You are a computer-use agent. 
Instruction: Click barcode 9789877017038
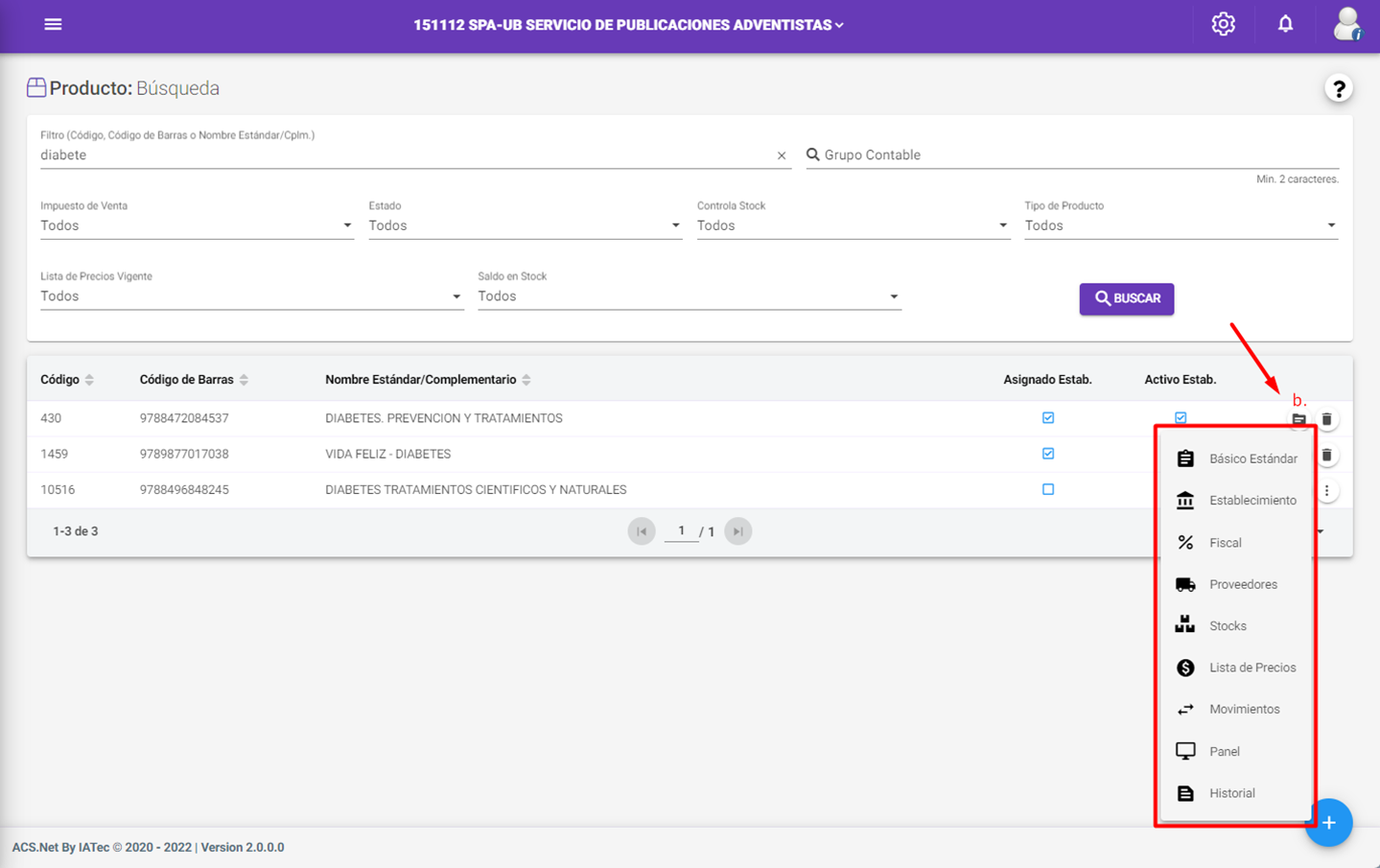pos(184,454)
